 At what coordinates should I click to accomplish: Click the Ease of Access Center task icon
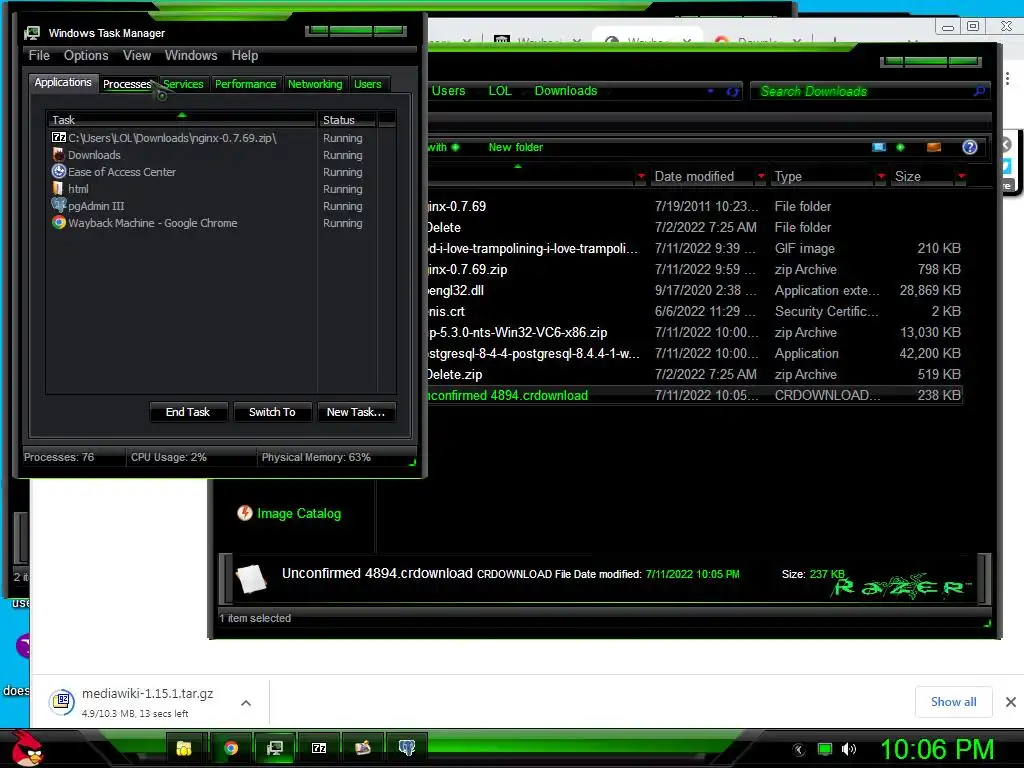[59, 171]
